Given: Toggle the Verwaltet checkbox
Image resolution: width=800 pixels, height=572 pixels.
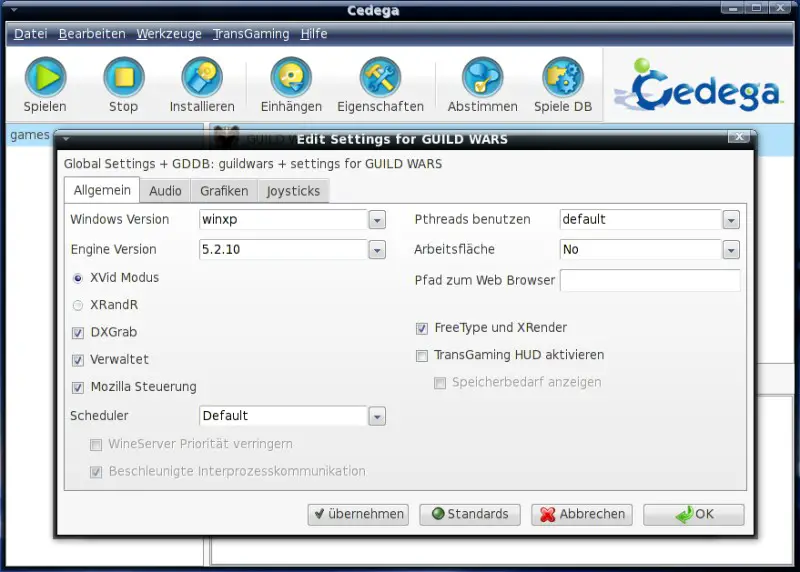Looking at the screenshot, I should [x=78, y=360].
